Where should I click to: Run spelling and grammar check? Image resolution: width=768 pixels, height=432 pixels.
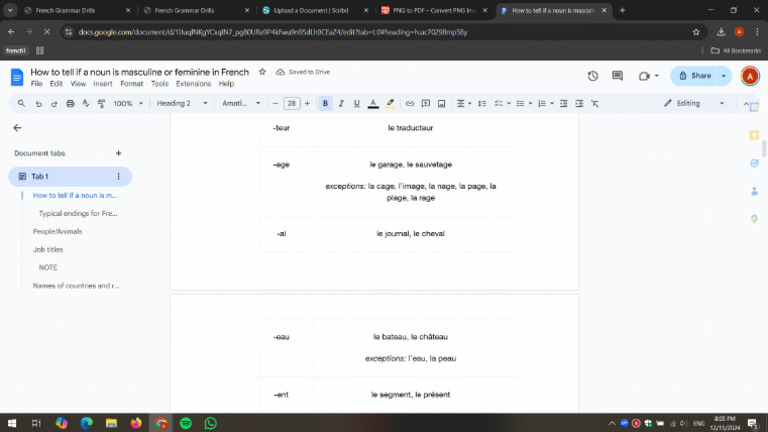86,103
